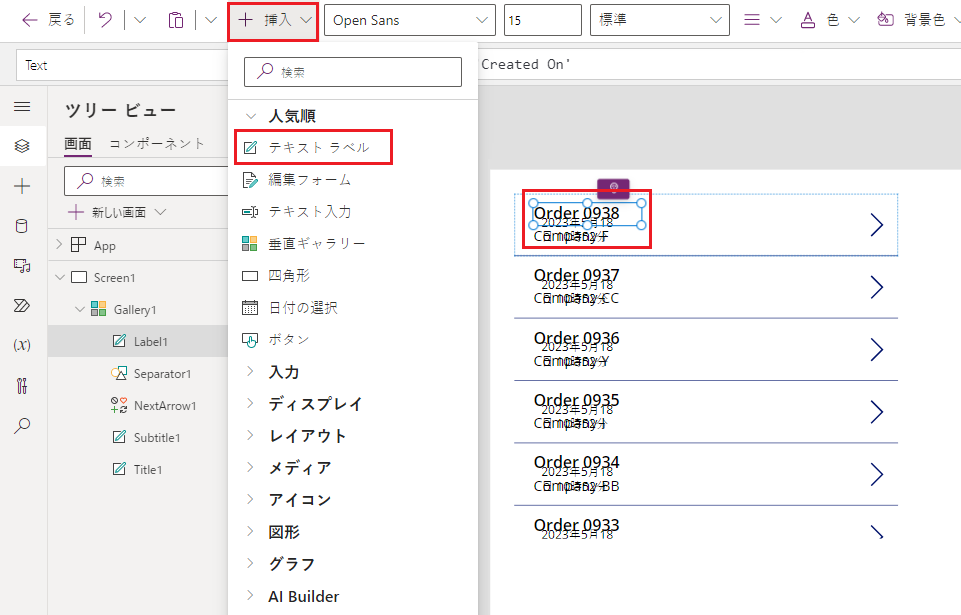Insert a テキスト ラベル control
Viewport: 961px width, 615px height.
[313, 148]
